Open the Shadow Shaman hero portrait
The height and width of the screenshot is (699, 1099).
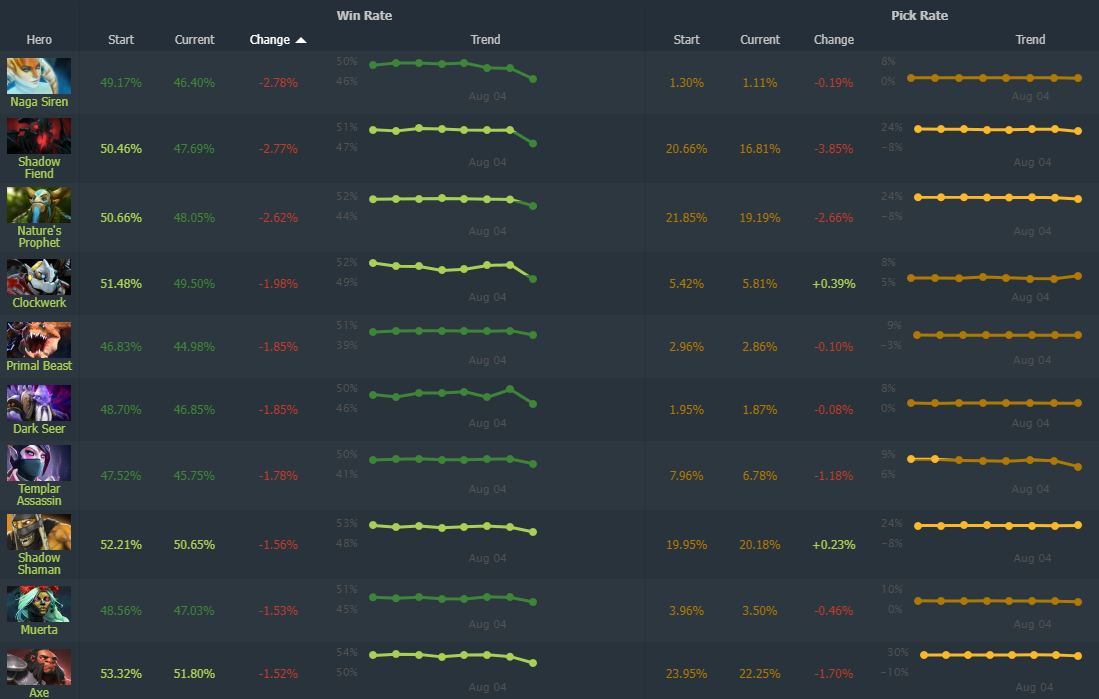[39, 532]
